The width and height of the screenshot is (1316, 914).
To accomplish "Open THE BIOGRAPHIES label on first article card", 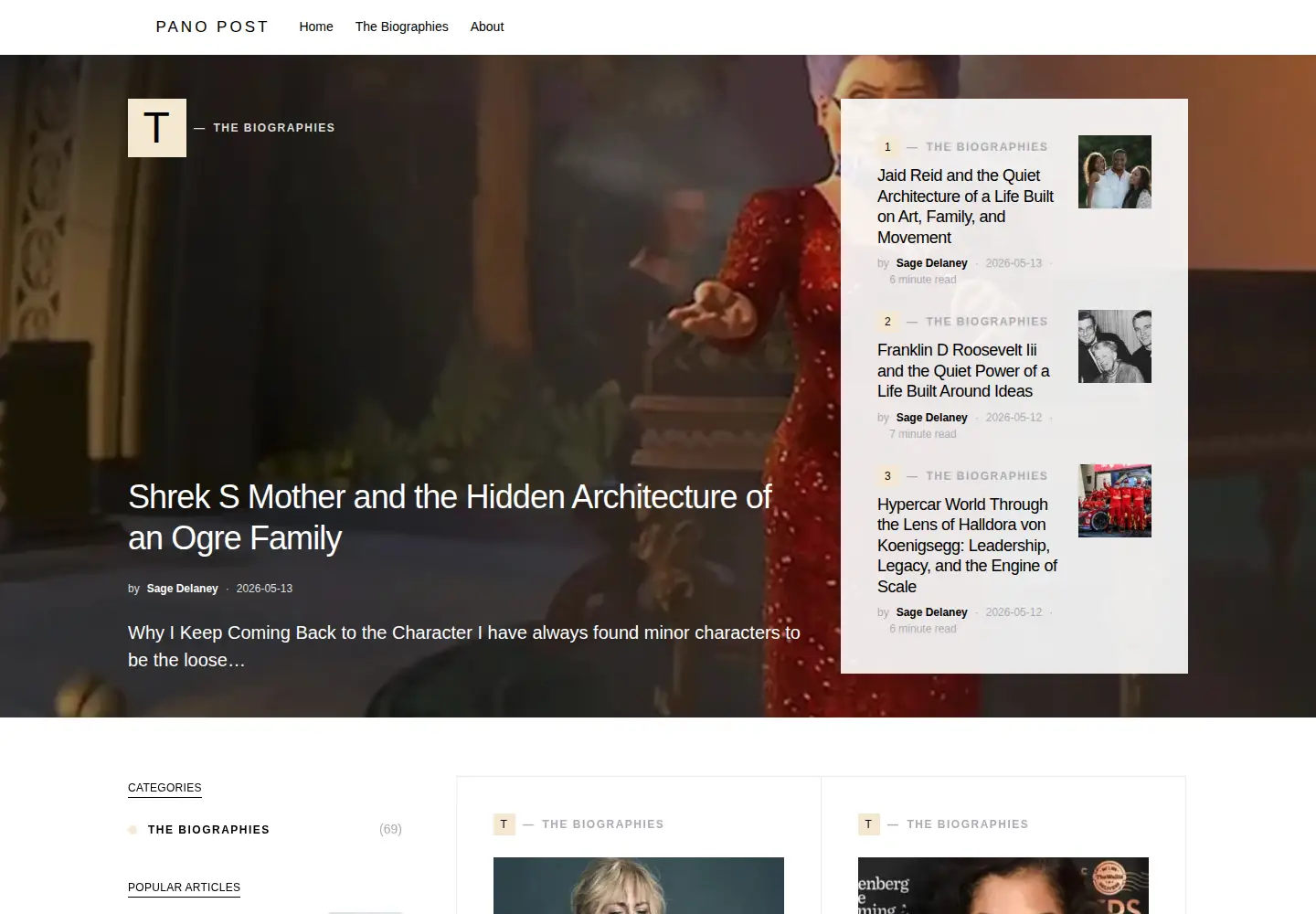I will 603,824.
